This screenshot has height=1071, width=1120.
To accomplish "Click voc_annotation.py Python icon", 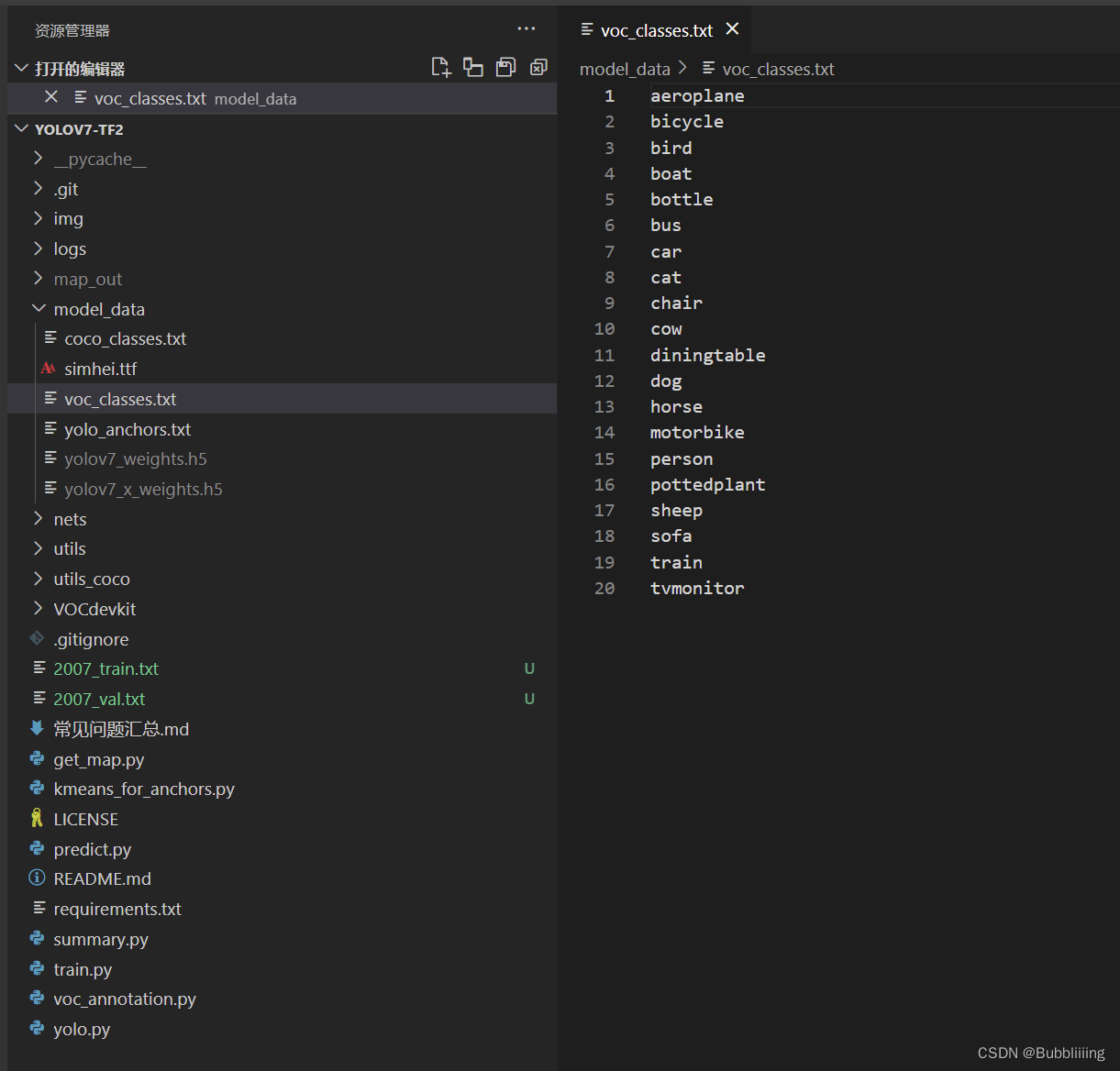I will 37,998.
